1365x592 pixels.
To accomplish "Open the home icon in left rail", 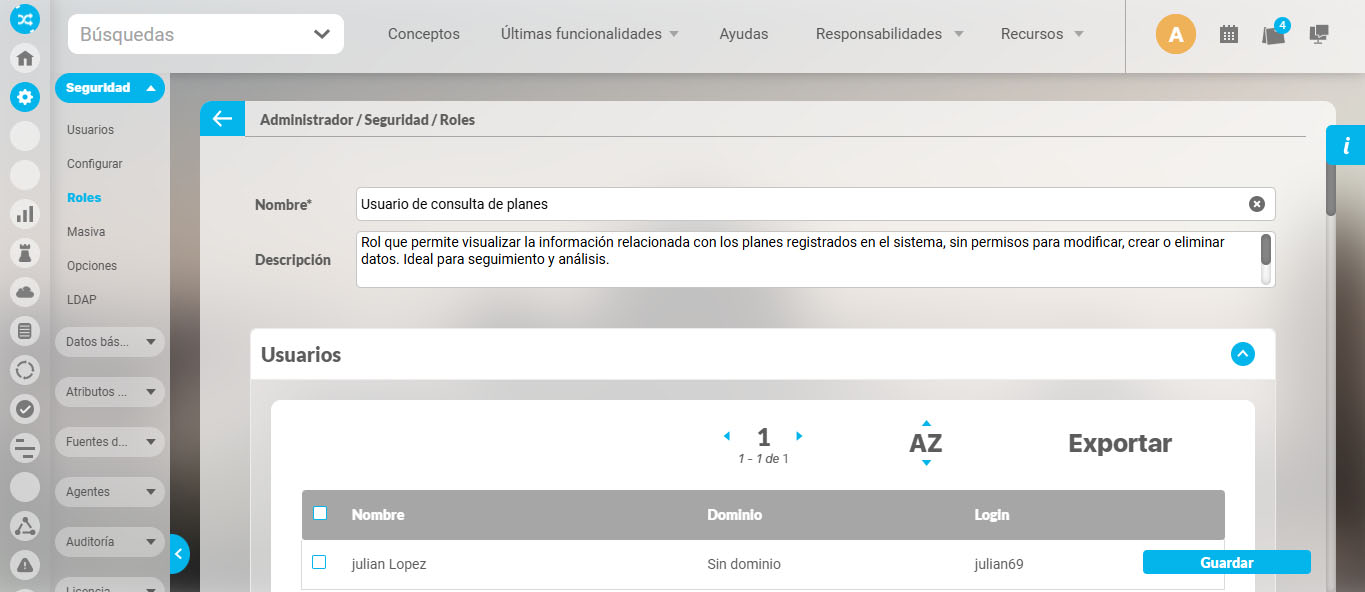I will 25,57.
